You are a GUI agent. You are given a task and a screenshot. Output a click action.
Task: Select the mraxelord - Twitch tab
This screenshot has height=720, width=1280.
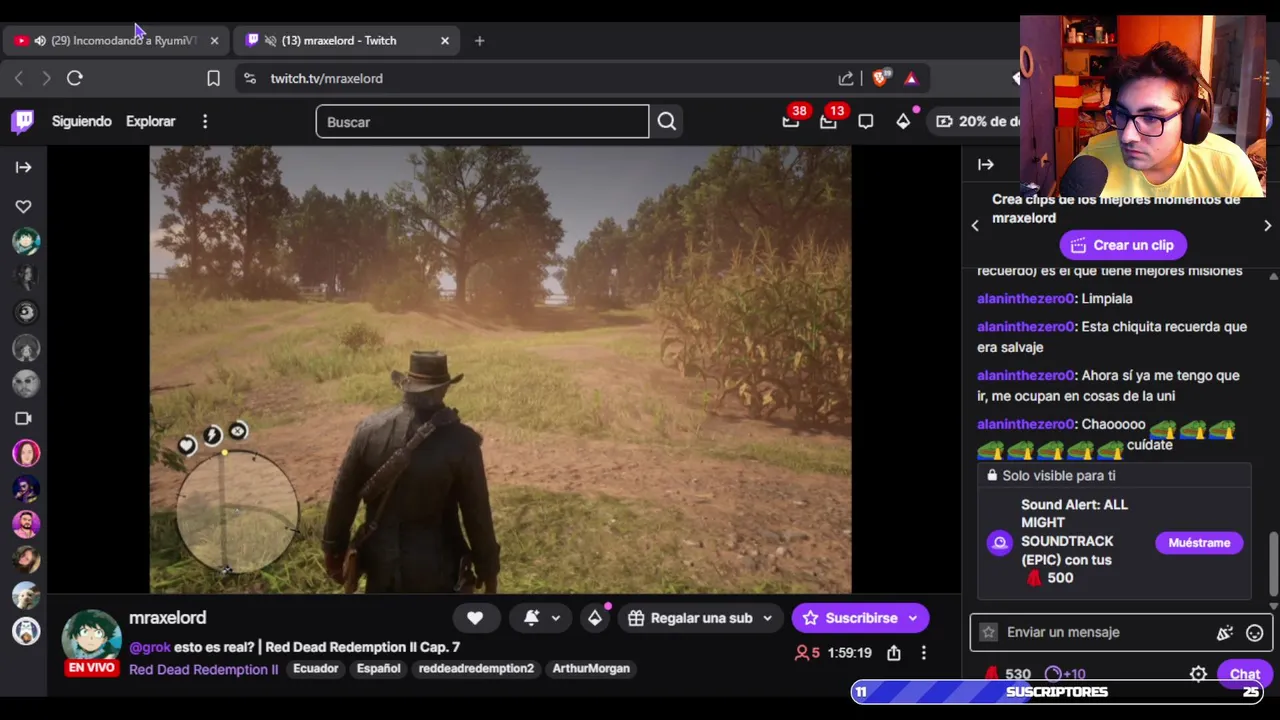tap(345, 40)
